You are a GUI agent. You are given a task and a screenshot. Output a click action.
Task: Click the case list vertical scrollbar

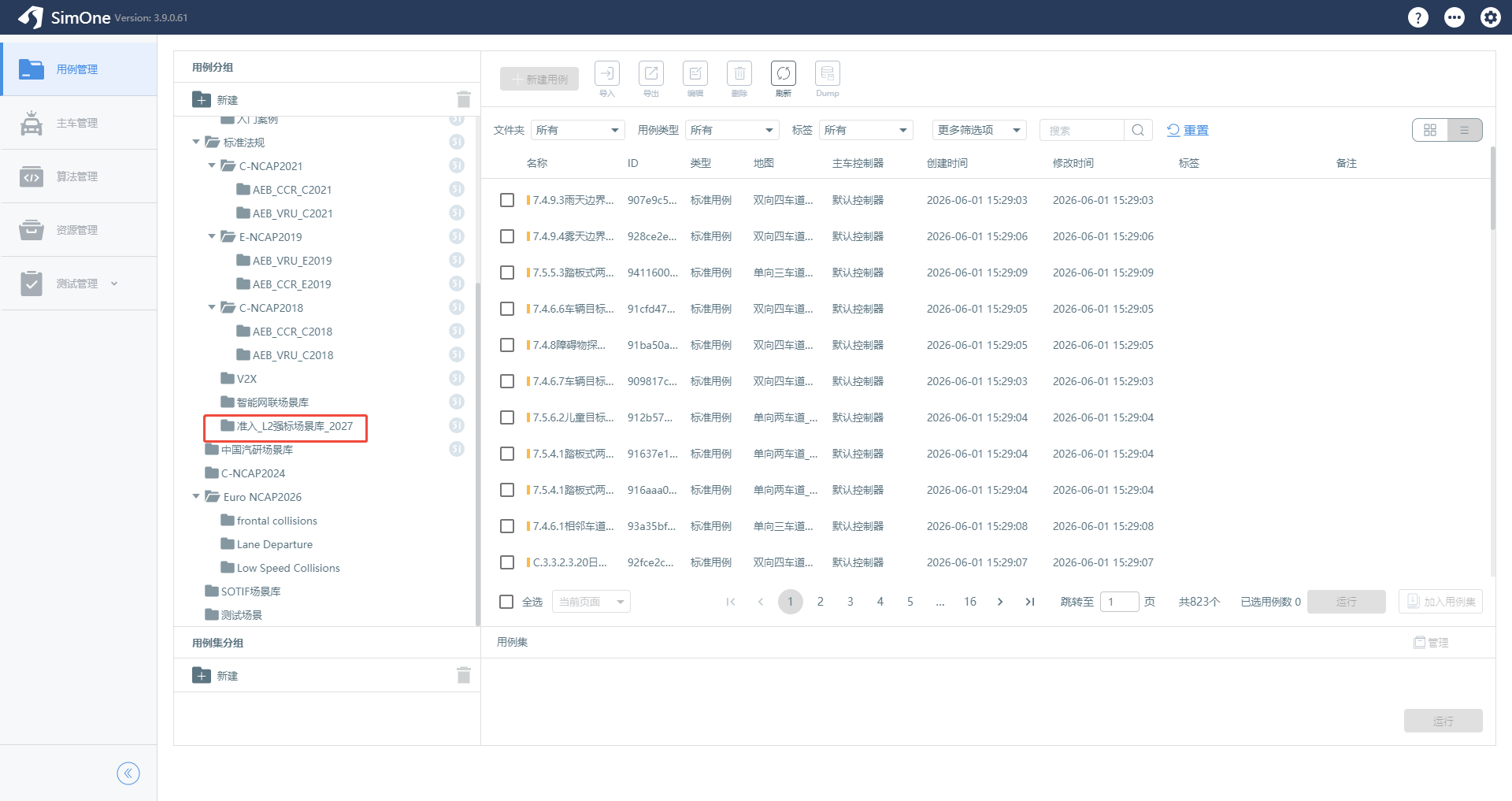1492,189
